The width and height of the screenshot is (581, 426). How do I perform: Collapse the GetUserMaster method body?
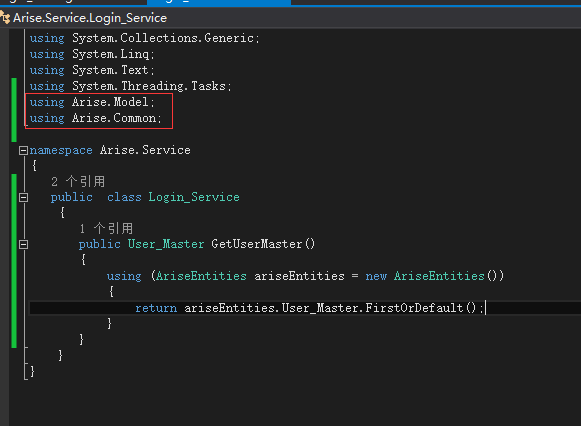[x=23, y=244]
